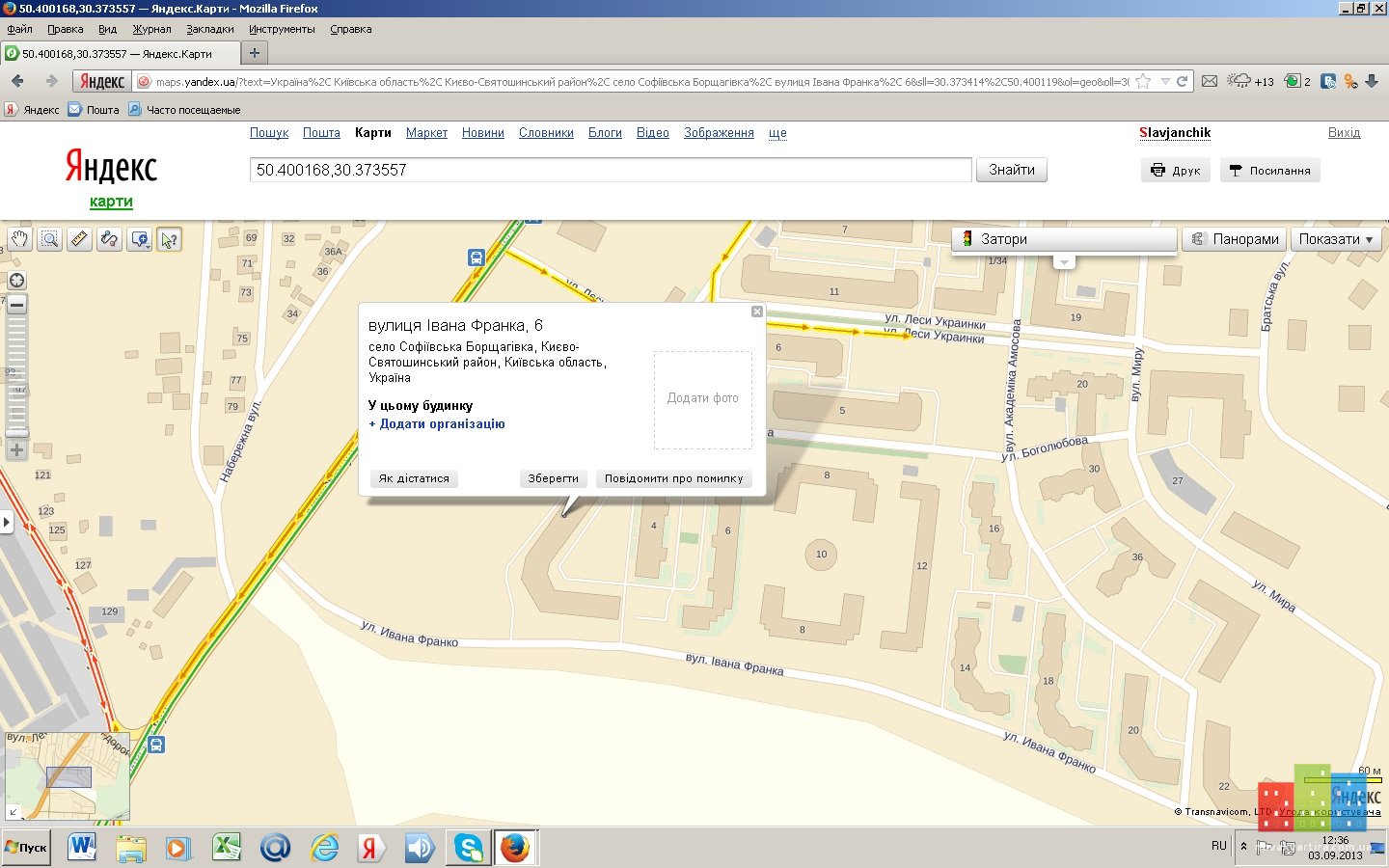Select the add placemark comment tool

click(x=140, y=239)
